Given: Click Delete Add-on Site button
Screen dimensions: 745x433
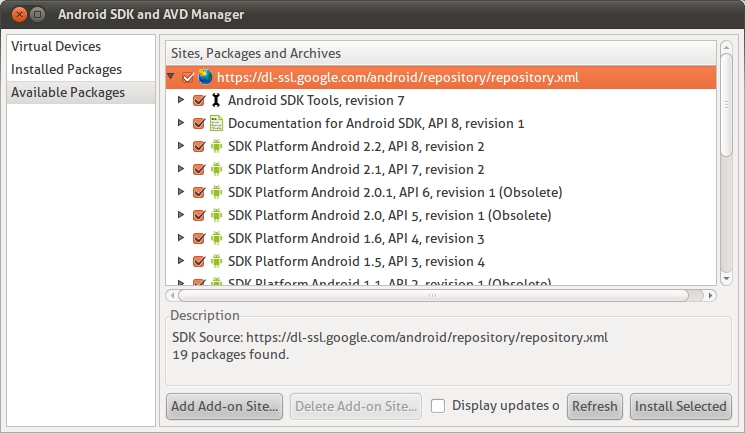Looking at the screenshot, I should (x=356, y=406).
